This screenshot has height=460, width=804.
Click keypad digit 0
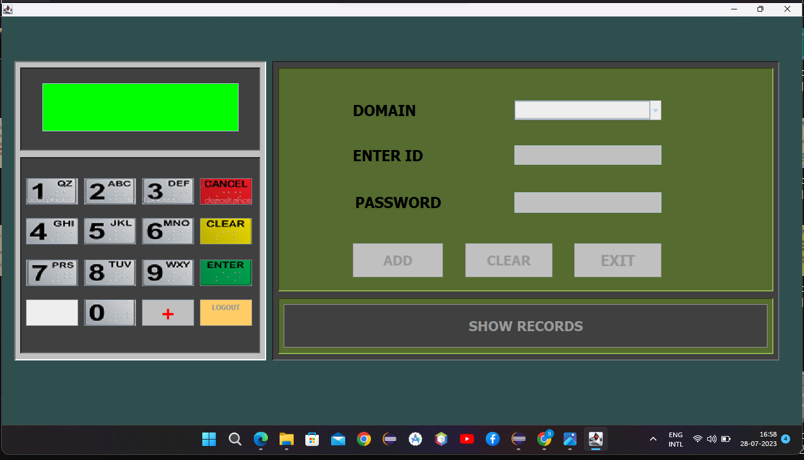pyautogui.click(x=110, y=312)
